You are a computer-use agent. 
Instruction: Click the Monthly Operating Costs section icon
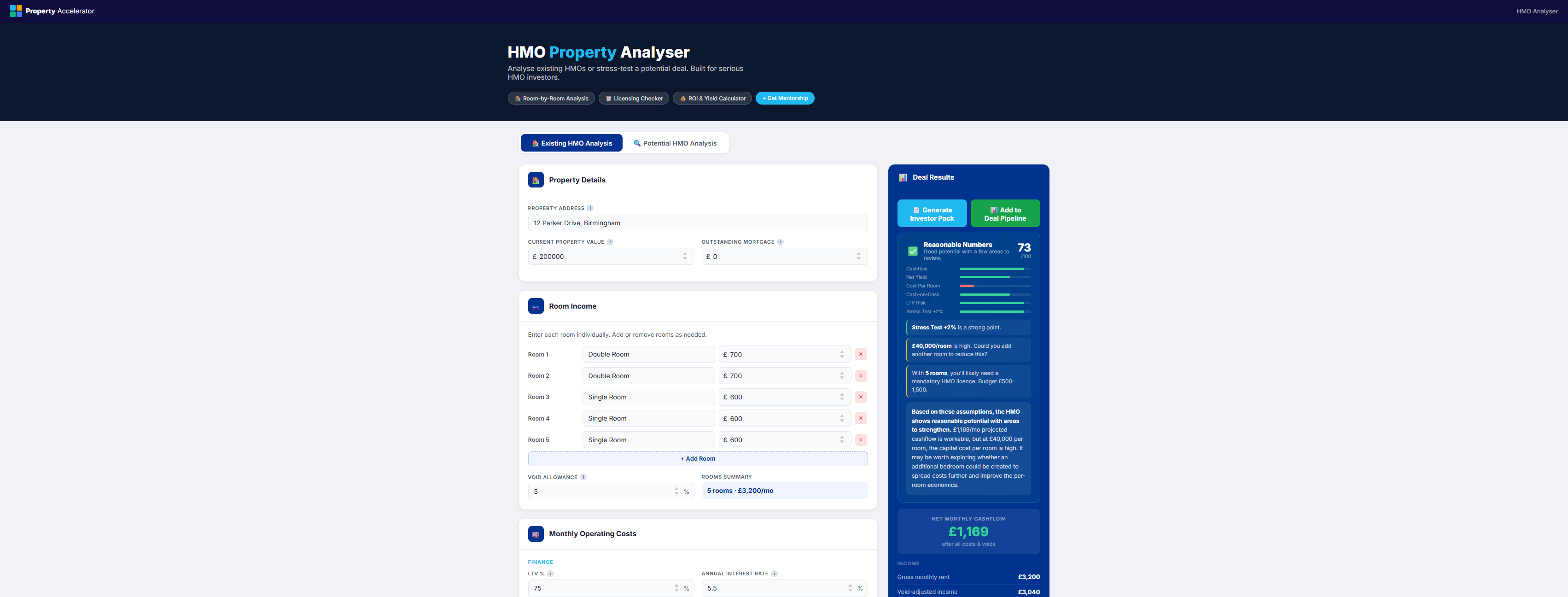(x=536, y=533)
